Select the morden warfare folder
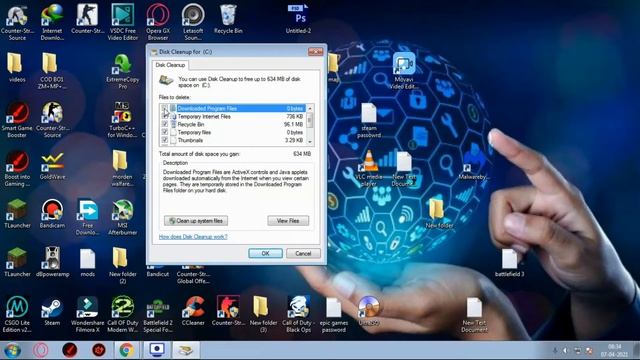 click(122, 168)
